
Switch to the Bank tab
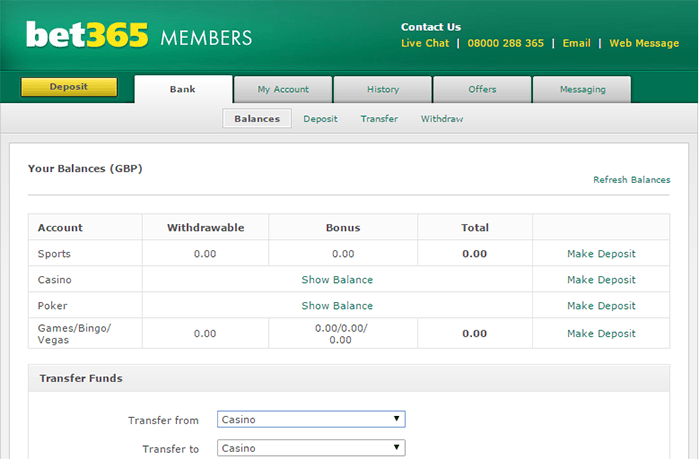pos(183,89)
